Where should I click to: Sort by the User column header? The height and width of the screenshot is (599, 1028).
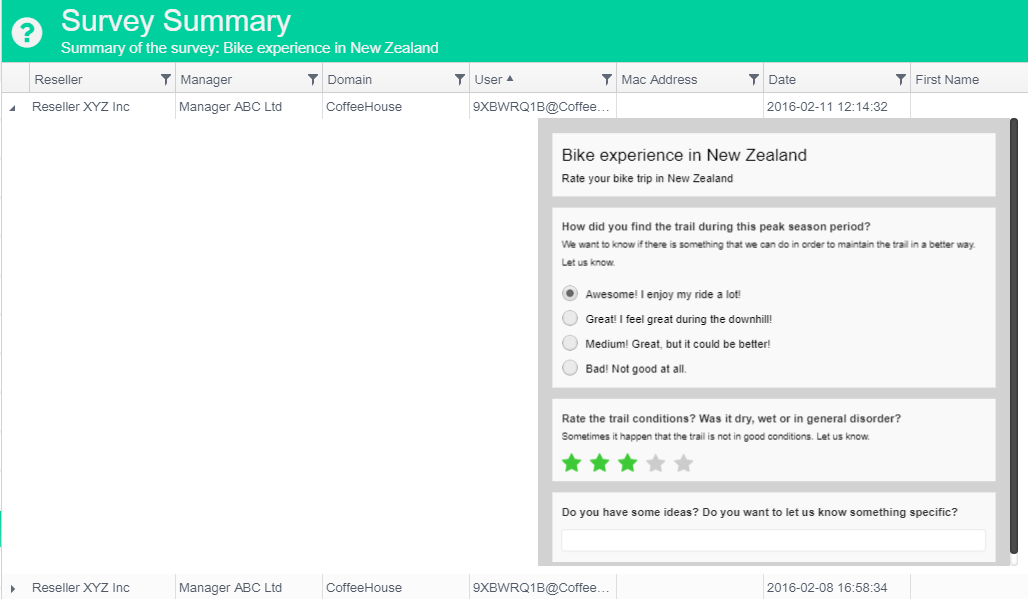tap(489, 80)
